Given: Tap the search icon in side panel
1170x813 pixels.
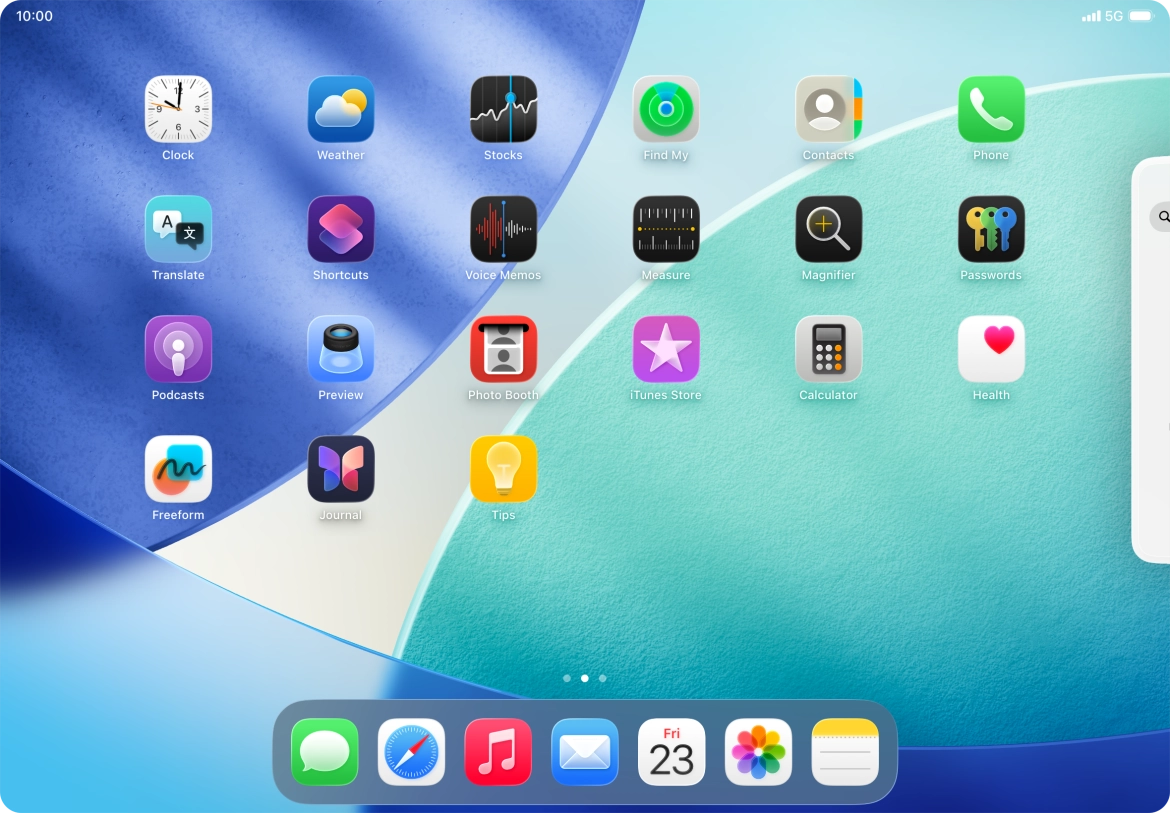Looking at the screenshot, I should point(1163,216).
